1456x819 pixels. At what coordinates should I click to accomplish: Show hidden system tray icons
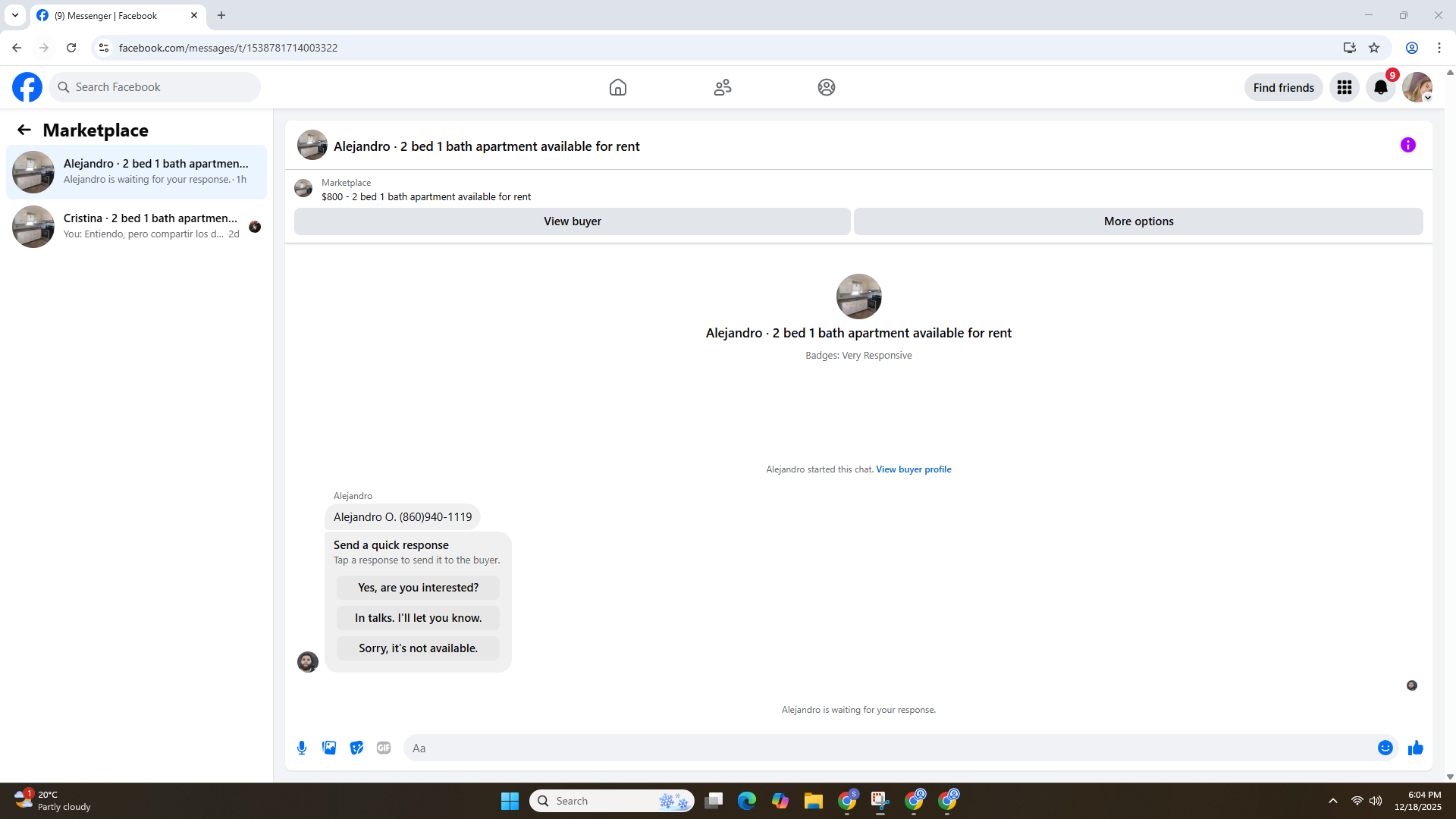(x=1333, y=801)
